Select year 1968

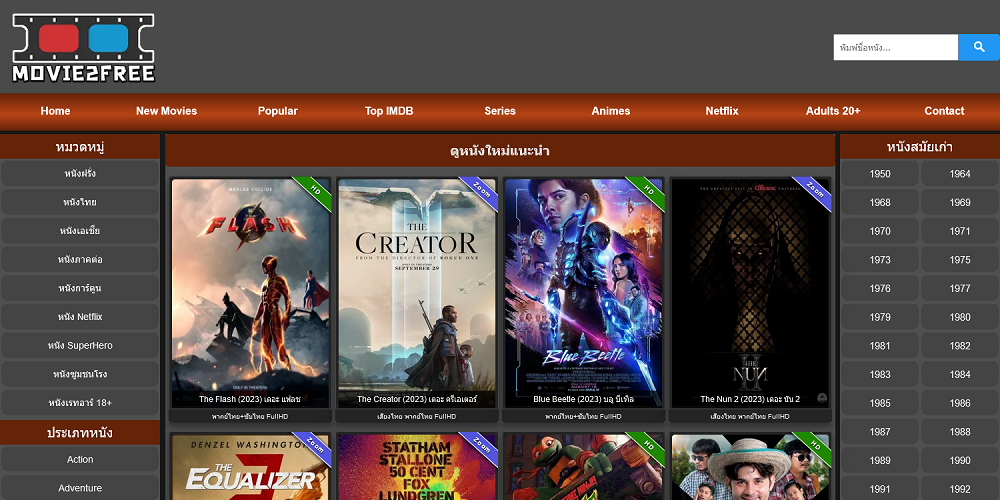coord(879,202)
